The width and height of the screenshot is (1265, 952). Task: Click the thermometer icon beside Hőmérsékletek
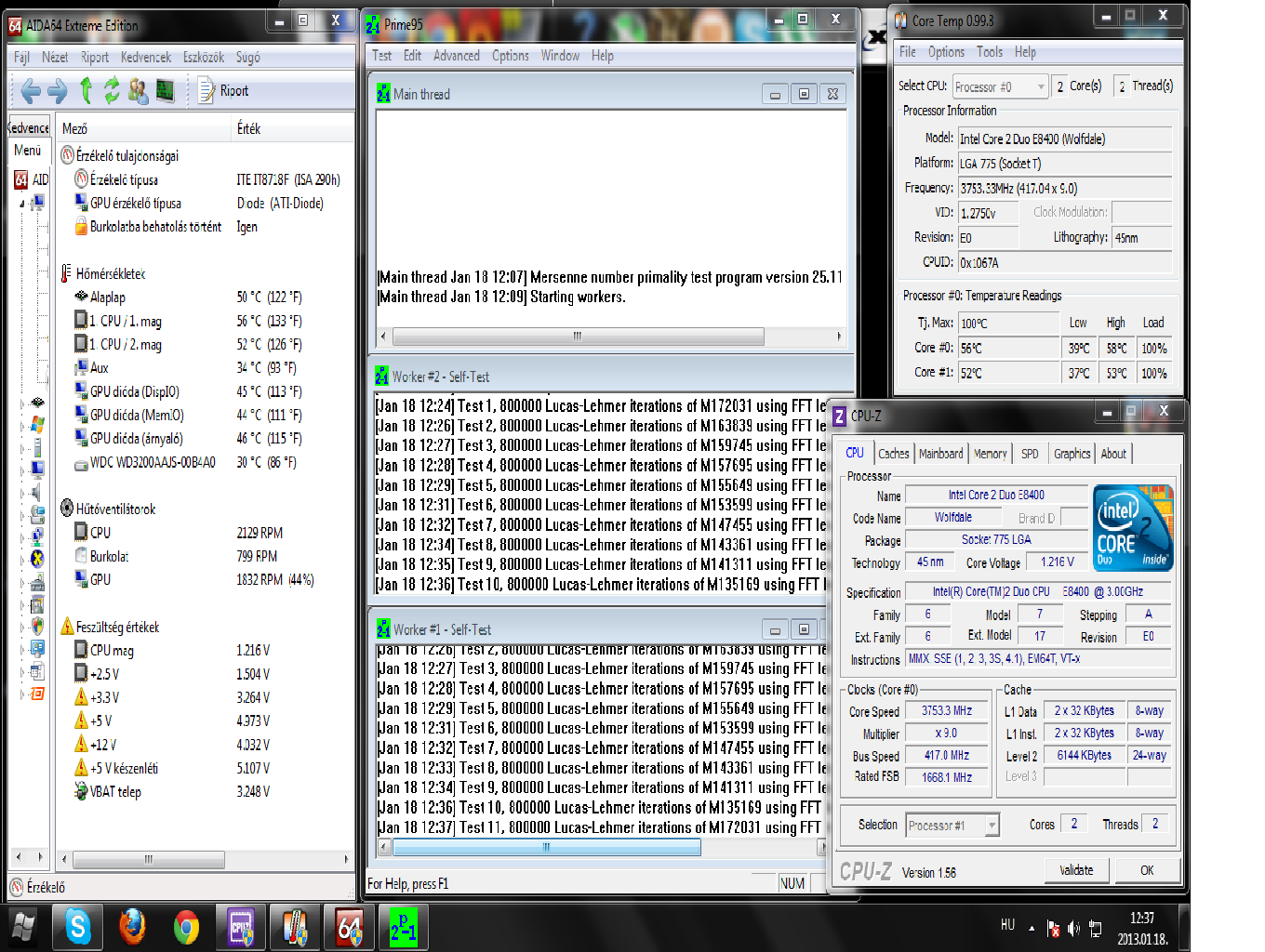[66, 273]
